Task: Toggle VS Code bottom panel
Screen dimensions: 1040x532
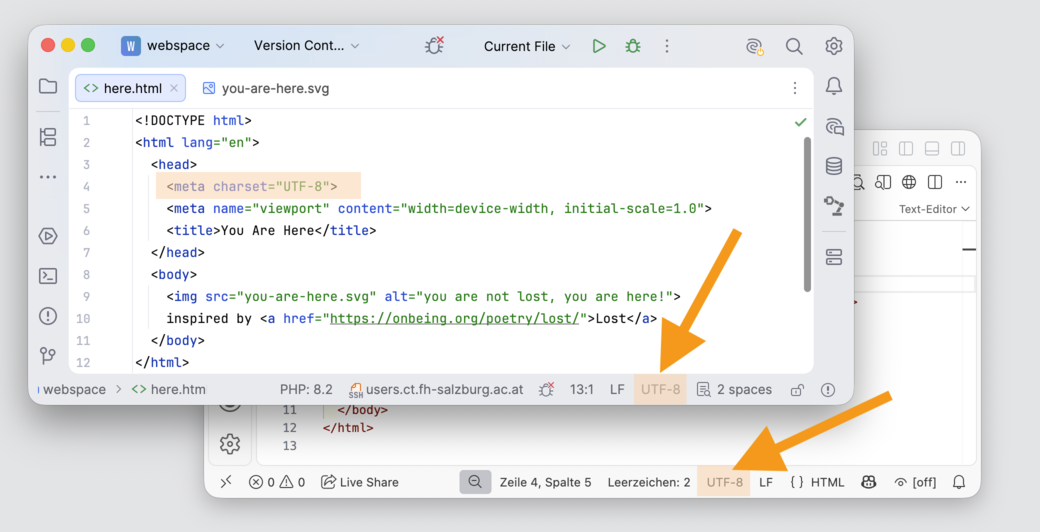Action: [x=932, y=149]
